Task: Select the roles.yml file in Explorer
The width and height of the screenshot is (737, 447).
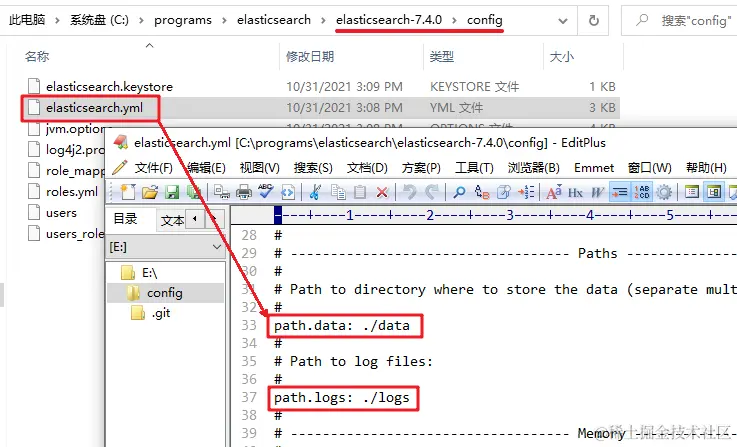Action: click(72, 192)
